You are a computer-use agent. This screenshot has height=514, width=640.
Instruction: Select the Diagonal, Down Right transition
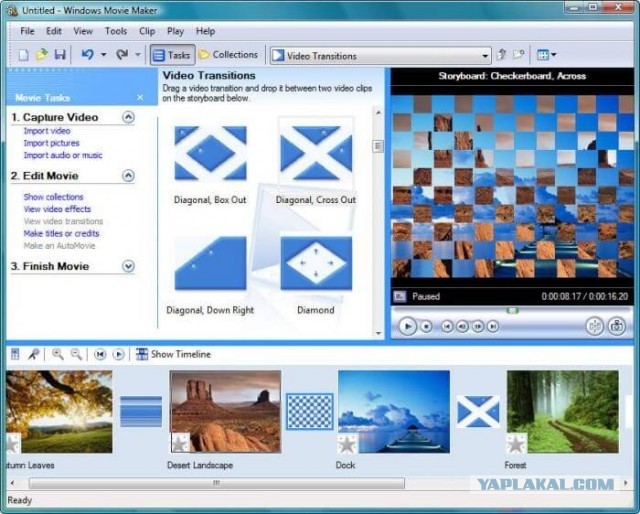[x=210, y=263]
